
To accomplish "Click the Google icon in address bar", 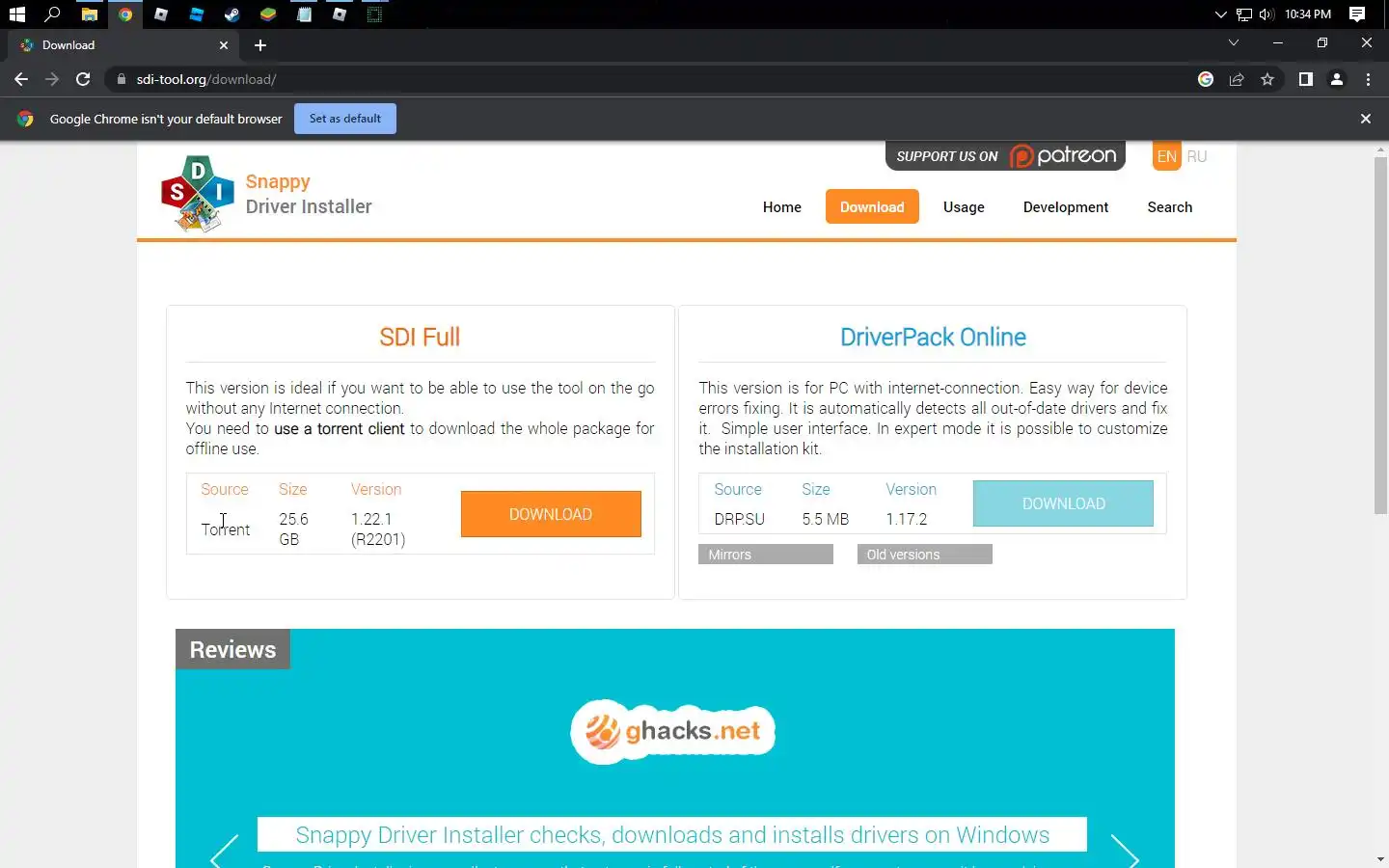I will coord(1206,79).
